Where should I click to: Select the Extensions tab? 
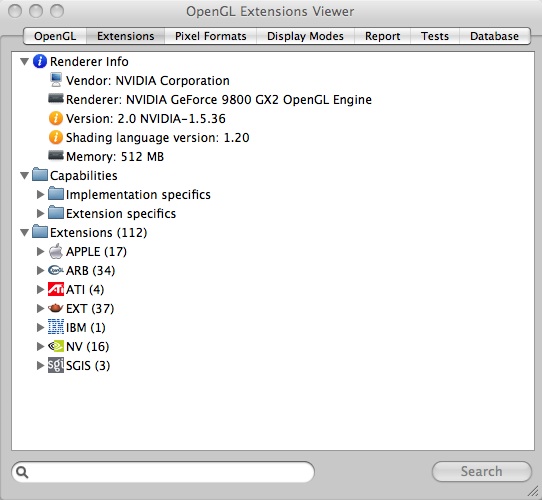click(x=125, y=36)
